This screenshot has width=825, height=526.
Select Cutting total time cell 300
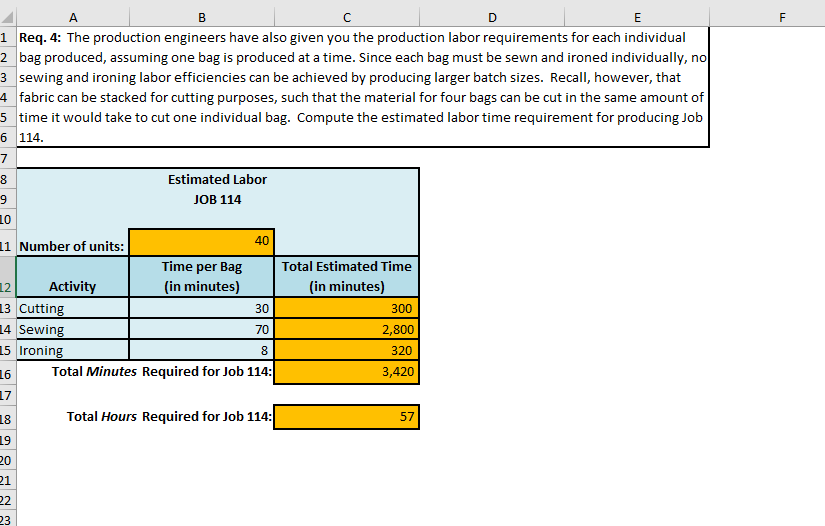click(x=347, y=308)
